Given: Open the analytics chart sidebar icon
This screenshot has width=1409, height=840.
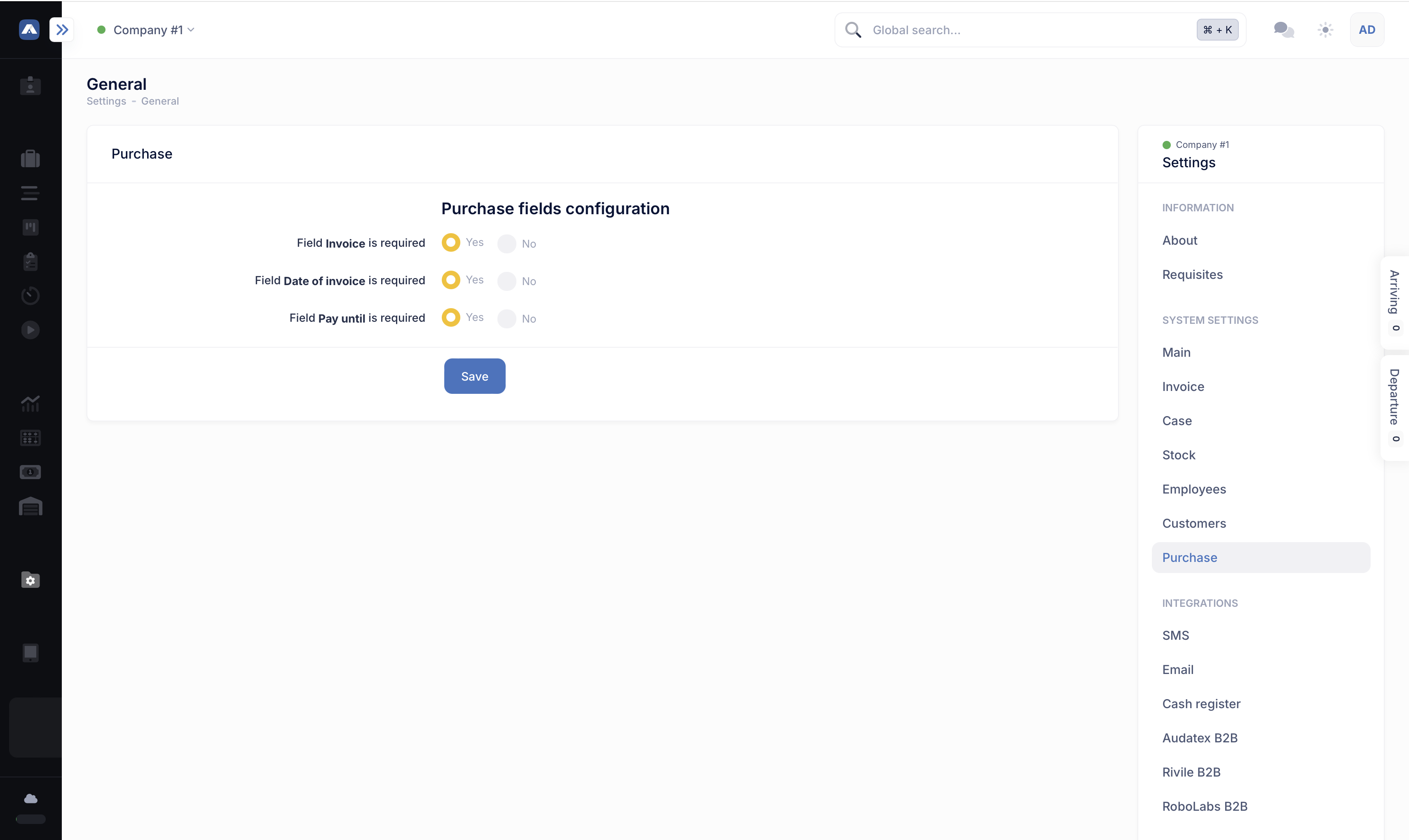Looking at the screenshot, I should point(30,404).
